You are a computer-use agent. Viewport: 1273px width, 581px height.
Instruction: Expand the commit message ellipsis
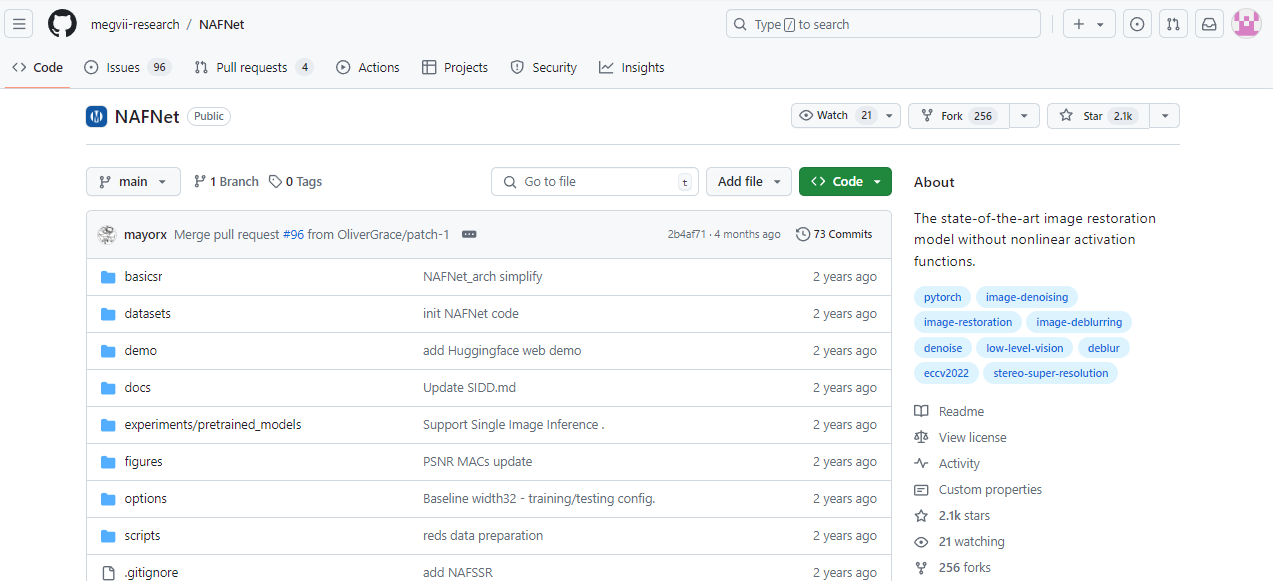click(469, 234)
